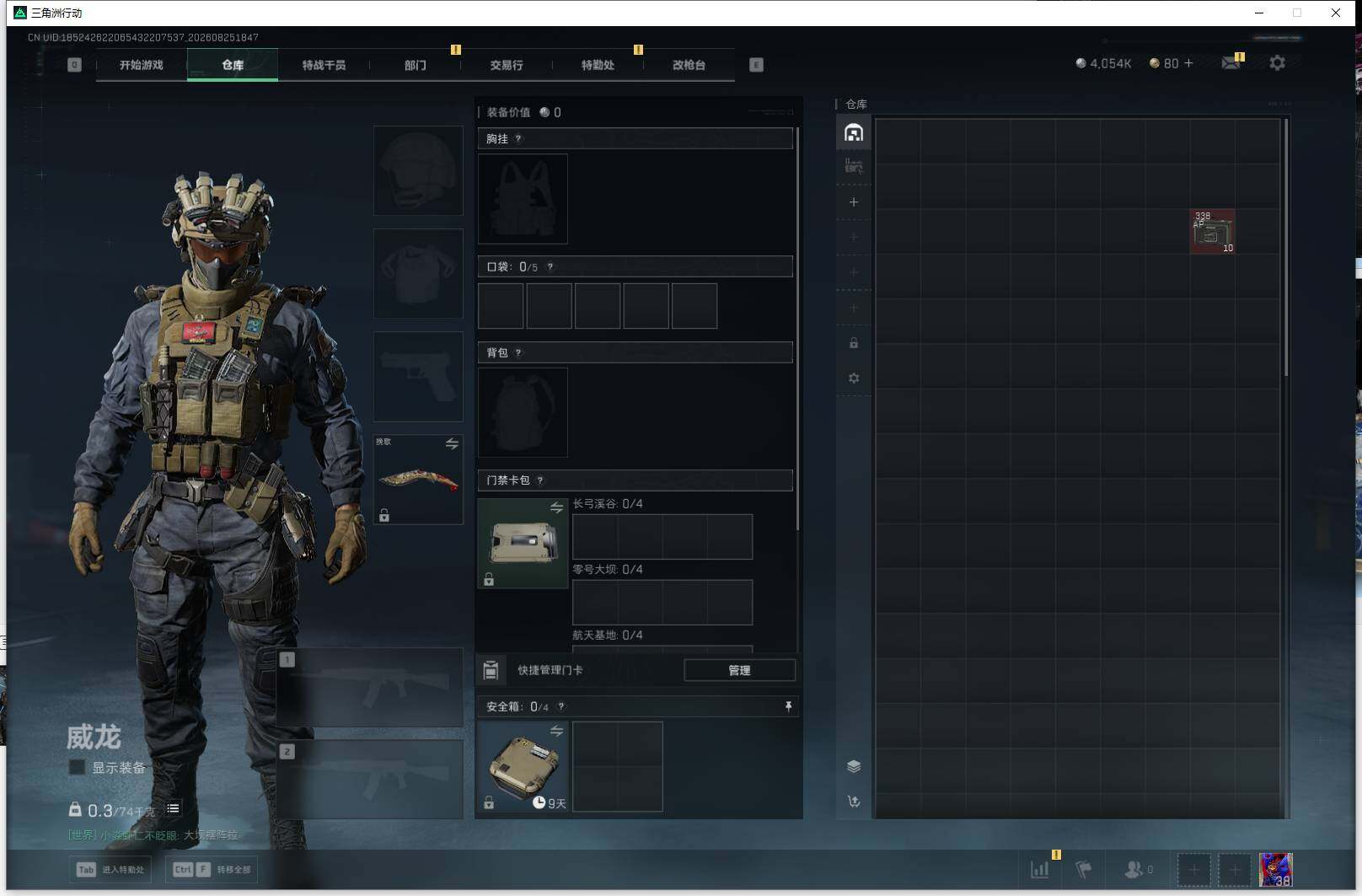Click the Q previous-tab key icon

point(74,65)
